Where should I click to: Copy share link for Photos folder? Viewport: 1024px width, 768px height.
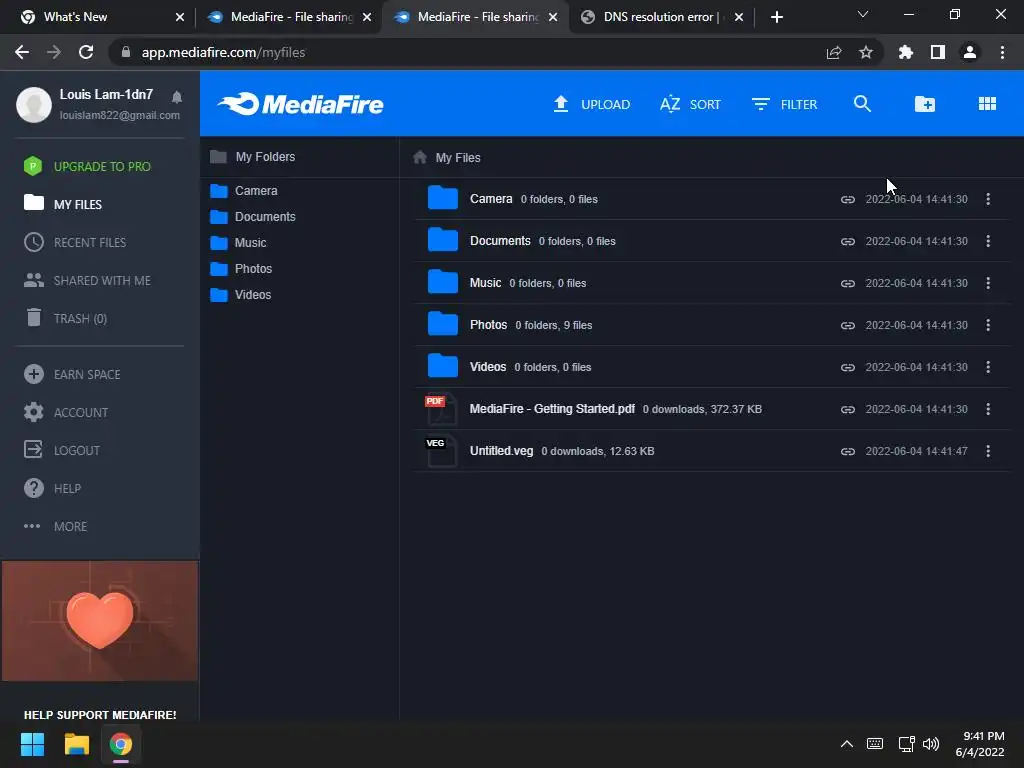pyautogui.click(x=848, y=325)
